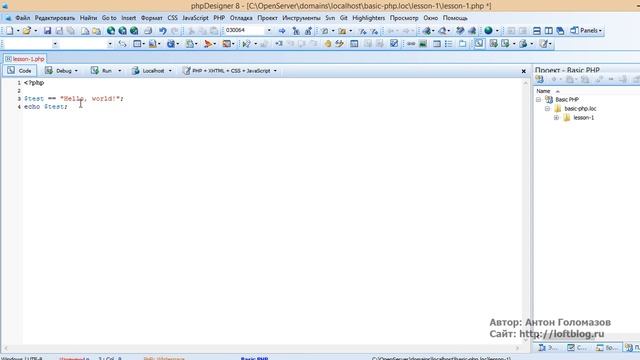Click the Code view button
Image resolution: width=640 pixels, height=360 pixels.
pos(20,71)
